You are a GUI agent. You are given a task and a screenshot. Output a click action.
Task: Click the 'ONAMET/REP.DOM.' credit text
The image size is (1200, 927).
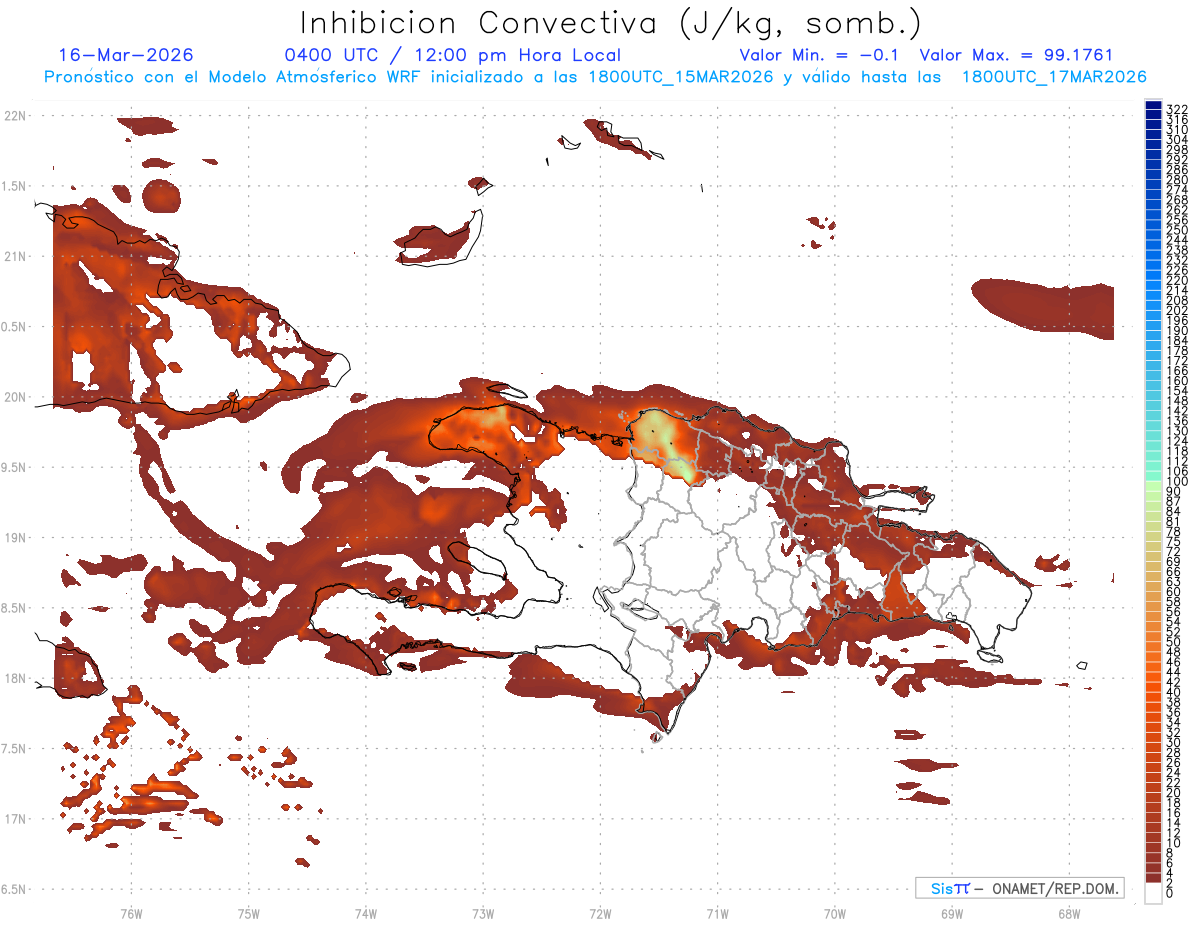tap(1055, 888)
